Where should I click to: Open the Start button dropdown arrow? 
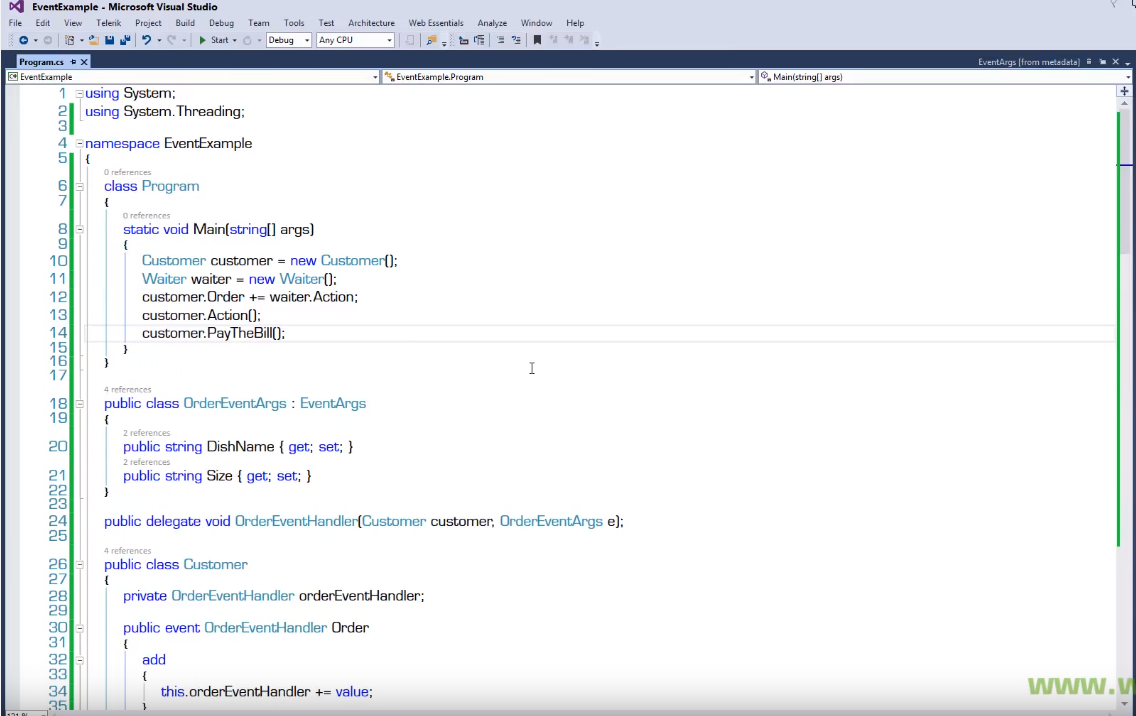click(x=235, y=41)
